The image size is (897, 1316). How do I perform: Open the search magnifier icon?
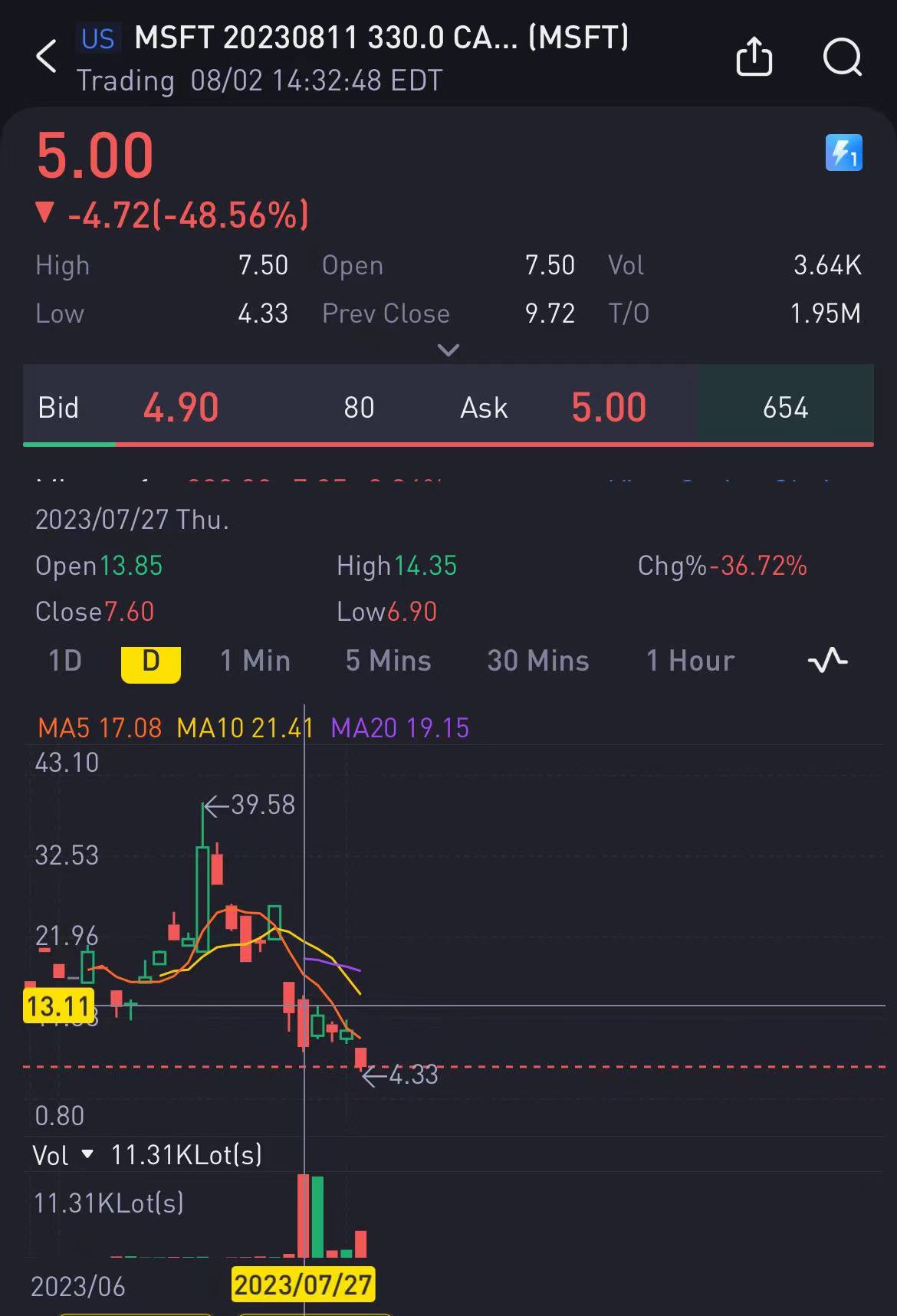tap(843, 57)
